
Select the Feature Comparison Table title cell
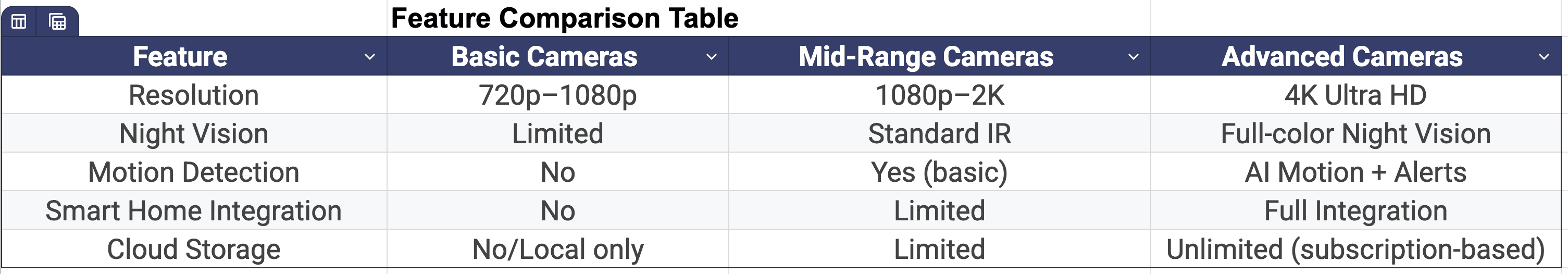coord(564,18)
